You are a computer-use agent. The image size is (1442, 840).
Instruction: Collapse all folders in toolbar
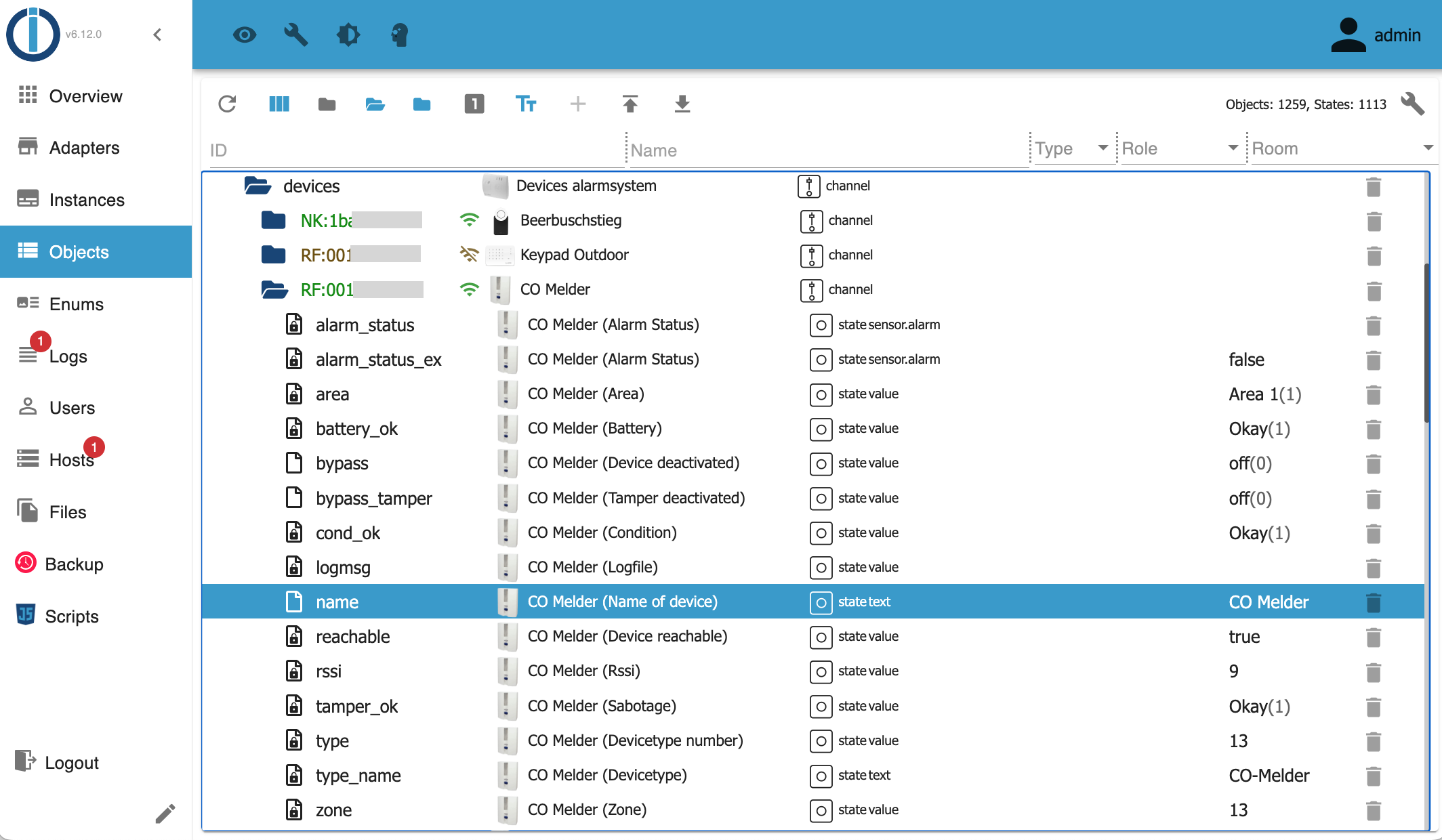coord(327,104)
